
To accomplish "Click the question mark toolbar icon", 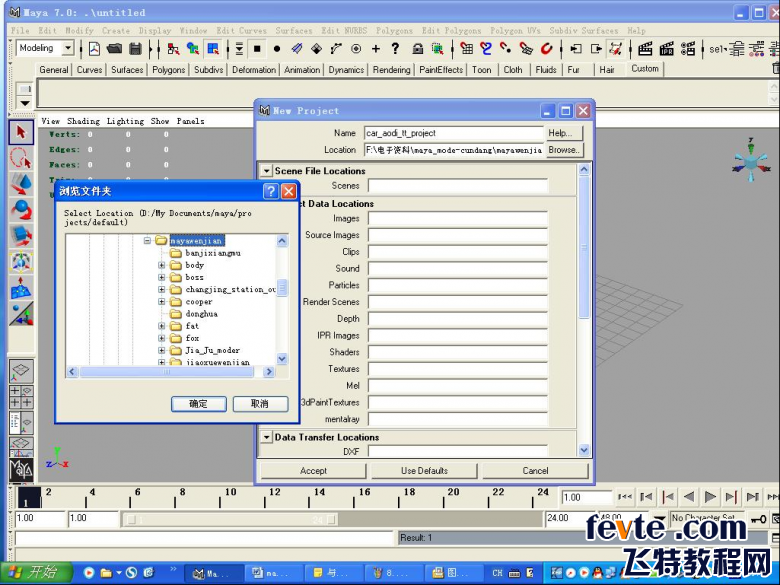I will [x=395, y=49].
